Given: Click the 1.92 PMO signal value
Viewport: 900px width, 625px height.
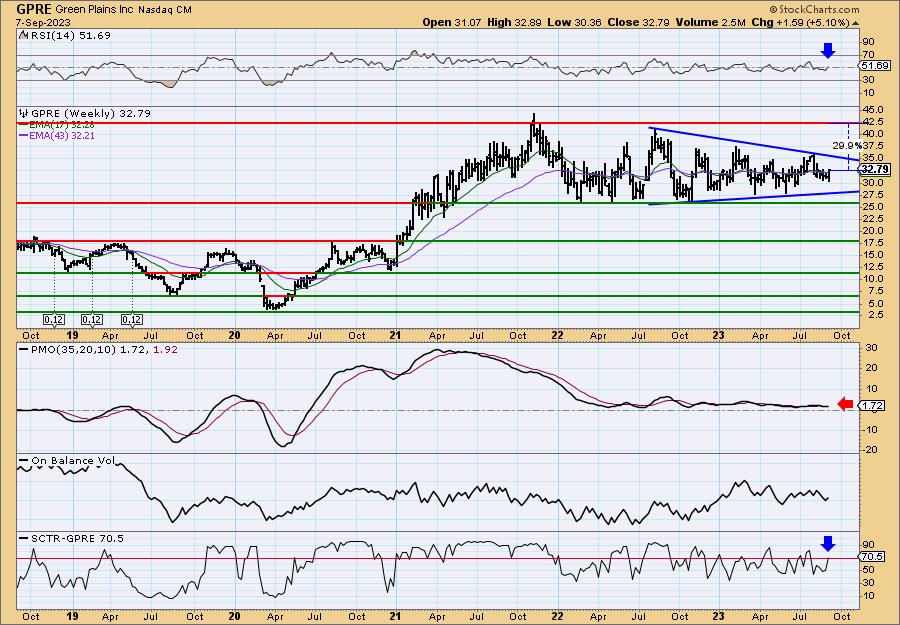Looking at the screenshot, I should pyautogui.click(x=165, y=349).
